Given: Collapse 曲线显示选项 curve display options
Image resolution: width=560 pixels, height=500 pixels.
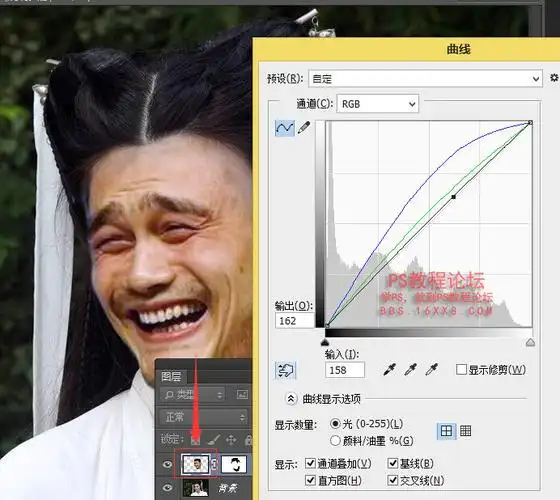Looking at the screenshot, I should [291, 399].
